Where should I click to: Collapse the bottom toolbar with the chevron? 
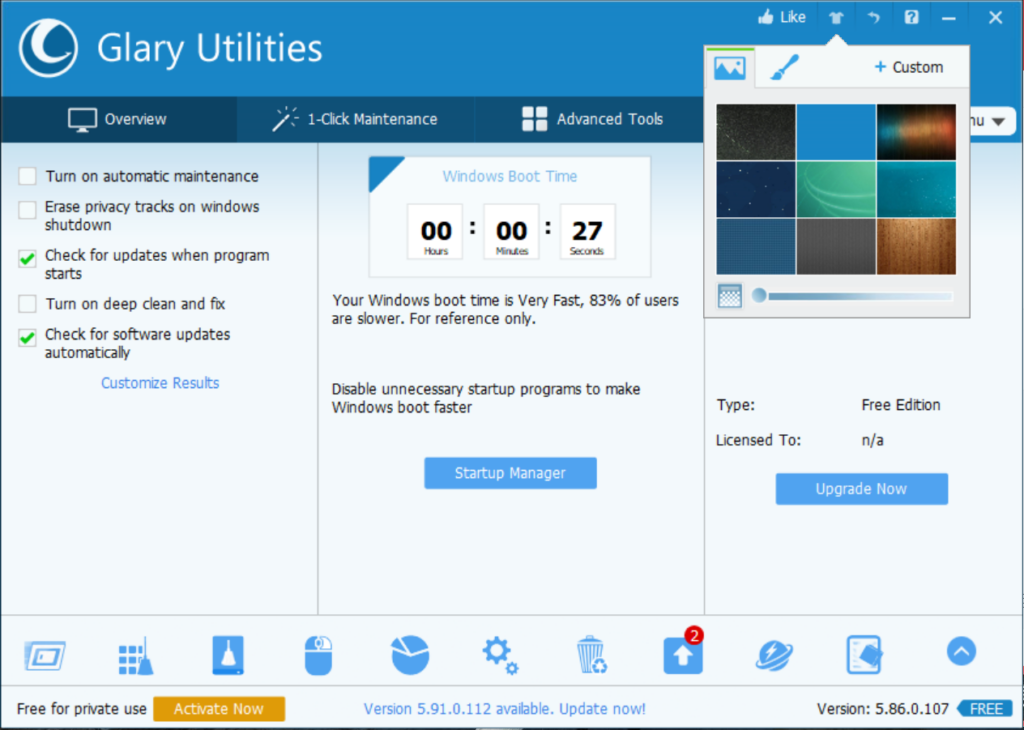[960, 650]
